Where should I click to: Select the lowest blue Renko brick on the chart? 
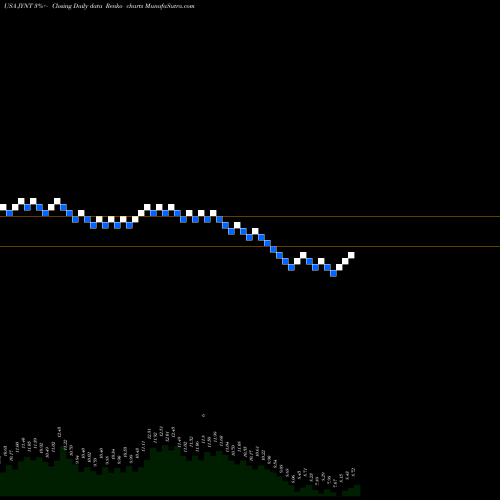coord(333,273)
